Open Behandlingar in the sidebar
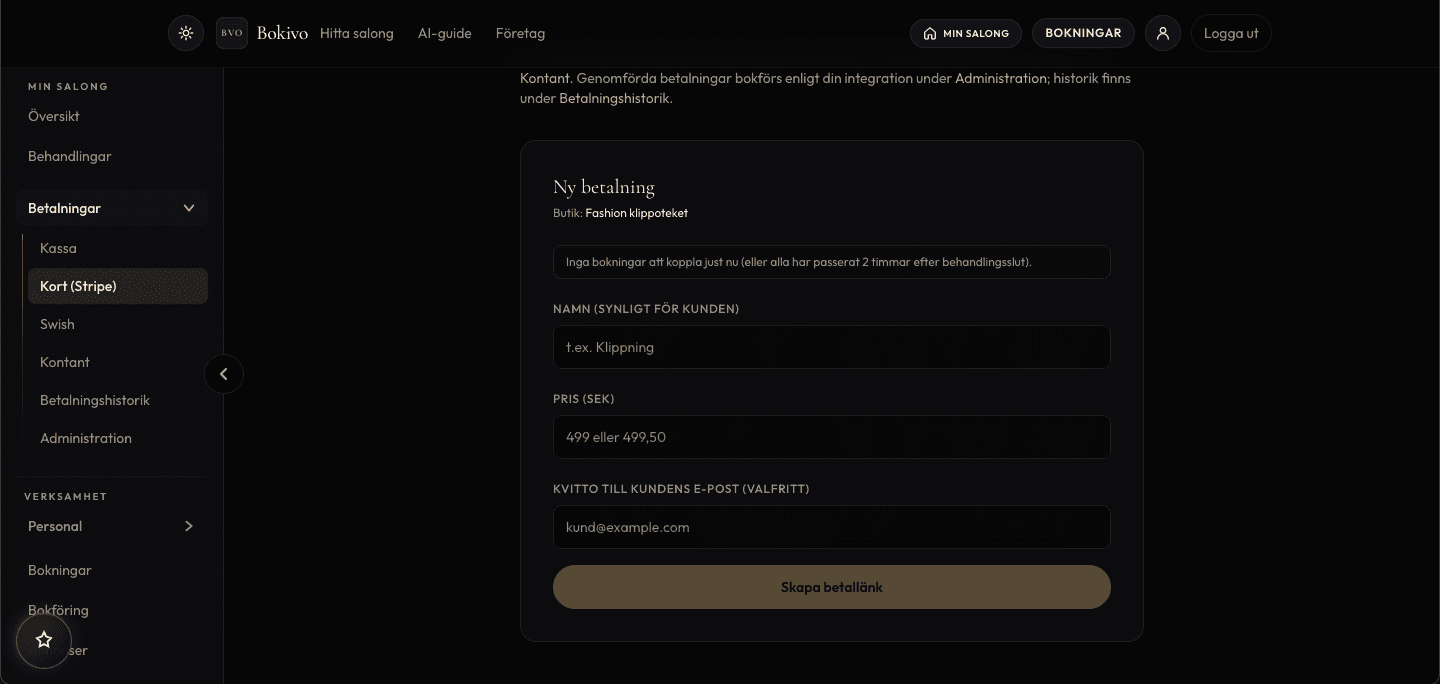The width and height of the screenshot is (1440, 684). click(x=70, y=156)
